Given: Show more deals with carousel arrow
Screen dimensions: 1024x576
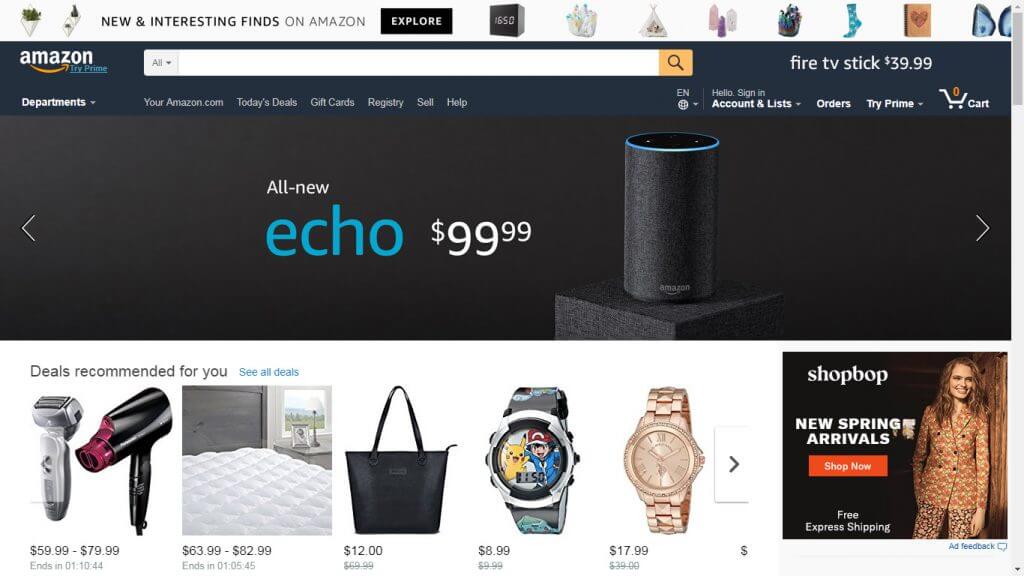Looking at the screenshot, I should (x=733, y=464).
